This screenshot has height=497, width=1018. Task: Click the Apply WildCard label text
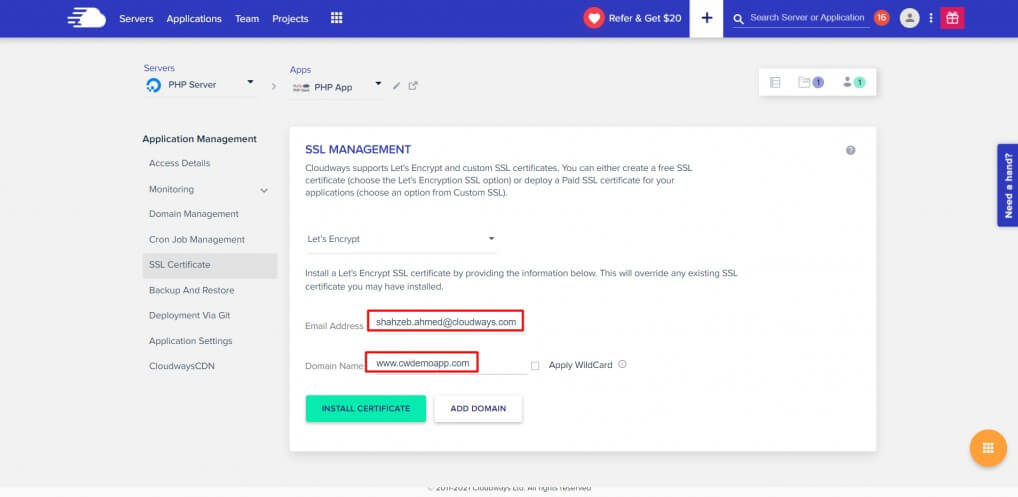coord(580,365)
